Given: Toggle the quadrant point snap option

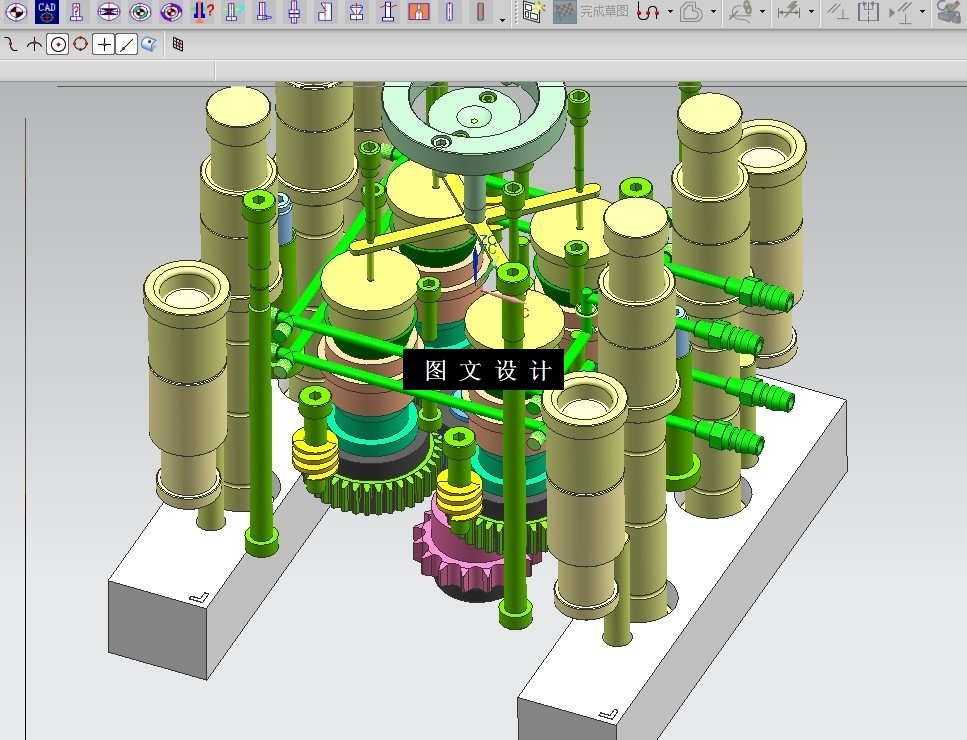Looking at the screenshot, I should tap(81, 44).
